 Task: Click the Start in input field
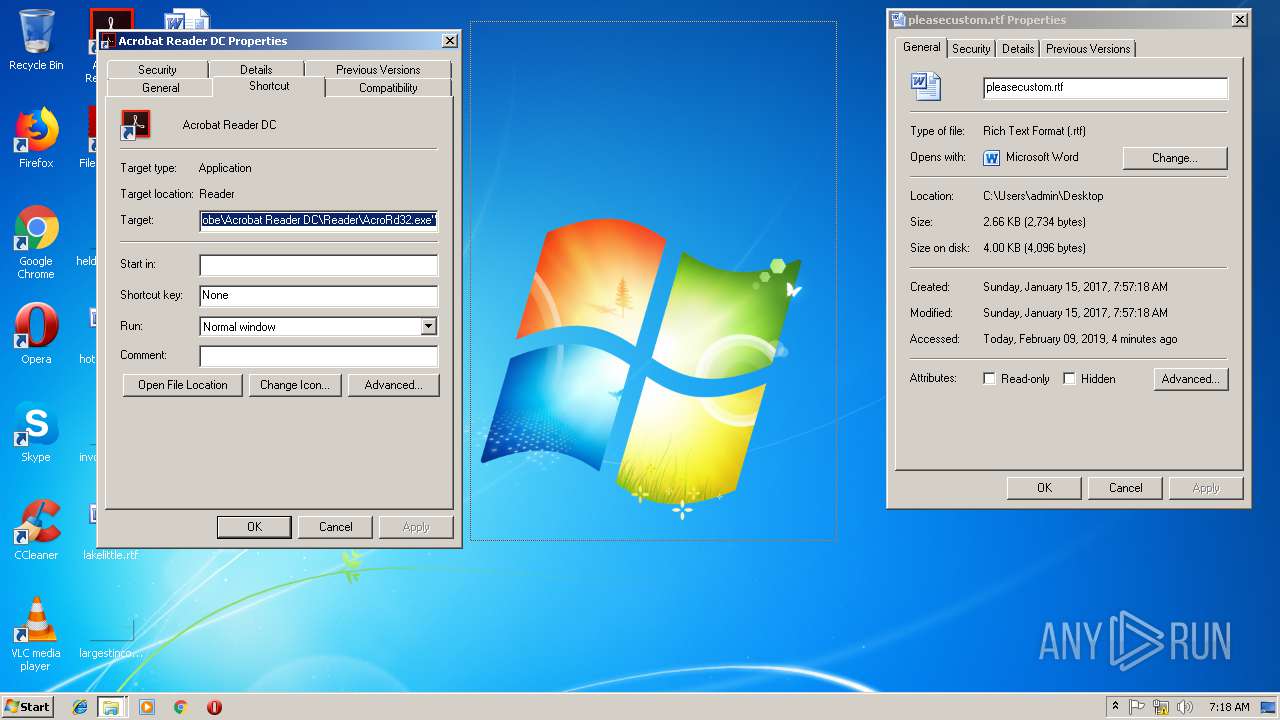tap(319, 265)
